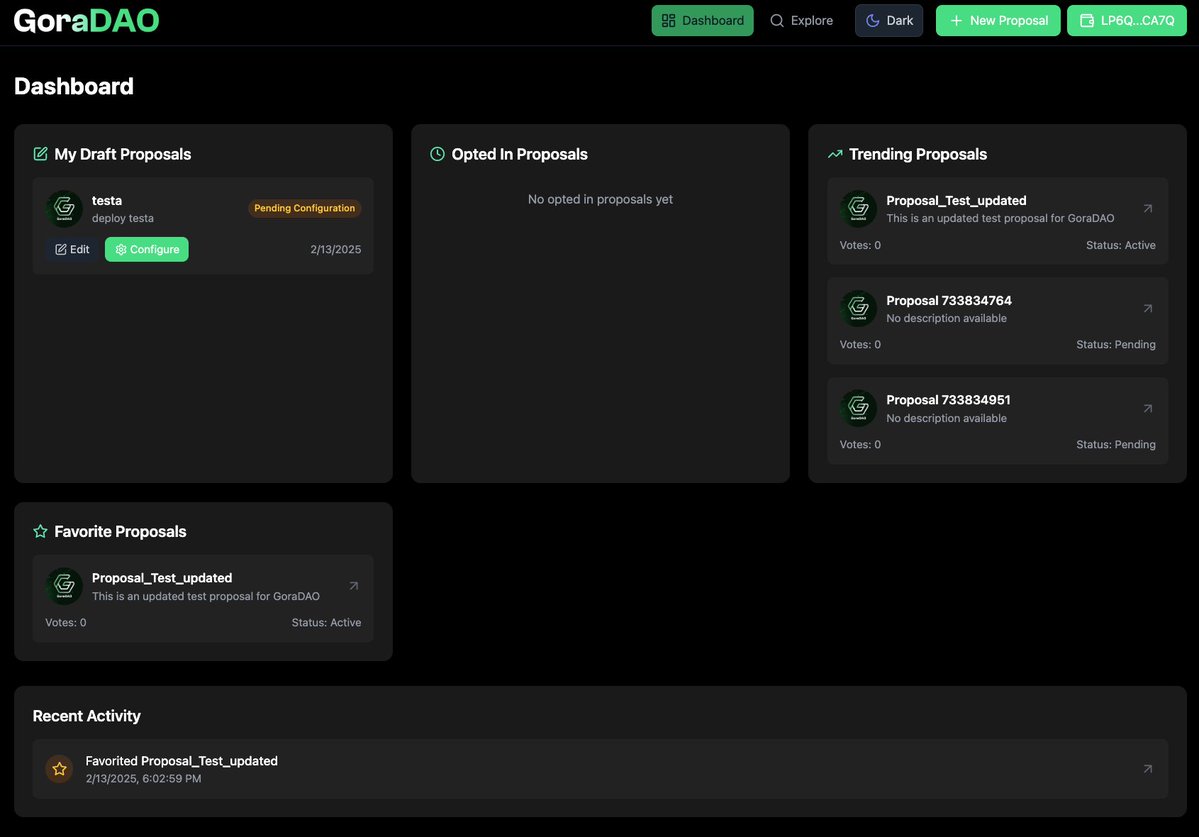Screen dimensions: 1199x837
Task: Click the Favorite Proposals star icon
Action: coord(41,531)
